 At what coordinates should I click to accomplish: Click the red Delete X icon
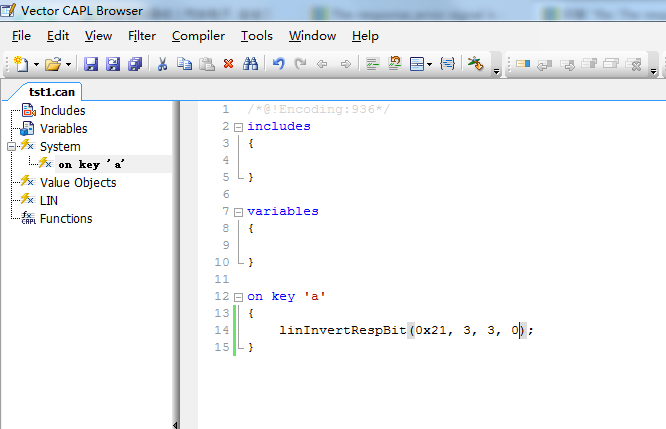(x=229, y=64)
